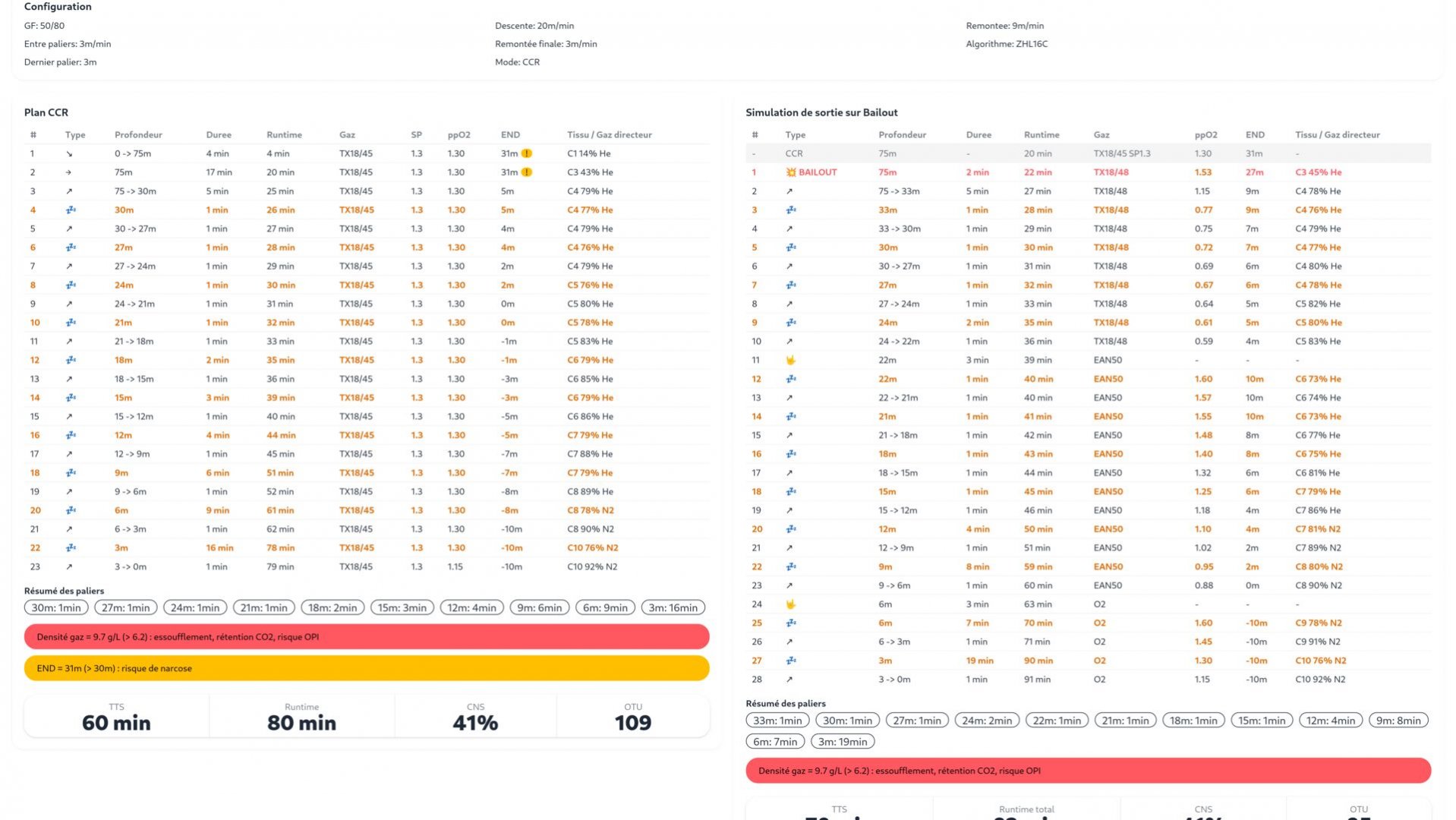Select the '3m: 16min' stop pill in Plan CCR
1456x820 pixels.
[x=673, y=608]
